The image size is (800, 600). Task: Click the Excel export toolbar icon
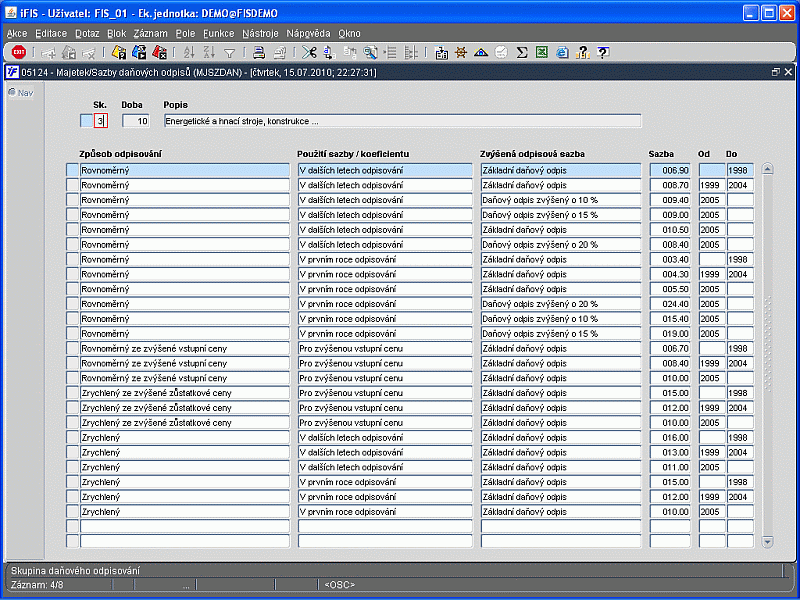(542, 53)
